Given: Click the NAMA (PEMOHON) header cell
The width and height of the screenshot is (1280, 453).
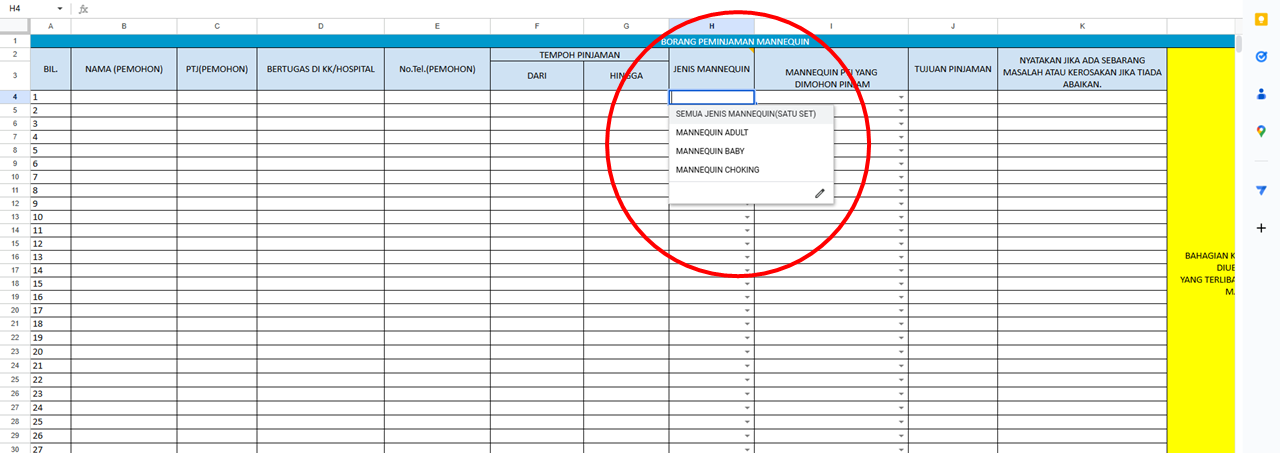Looking at the screenshot, I should [123, 69].
